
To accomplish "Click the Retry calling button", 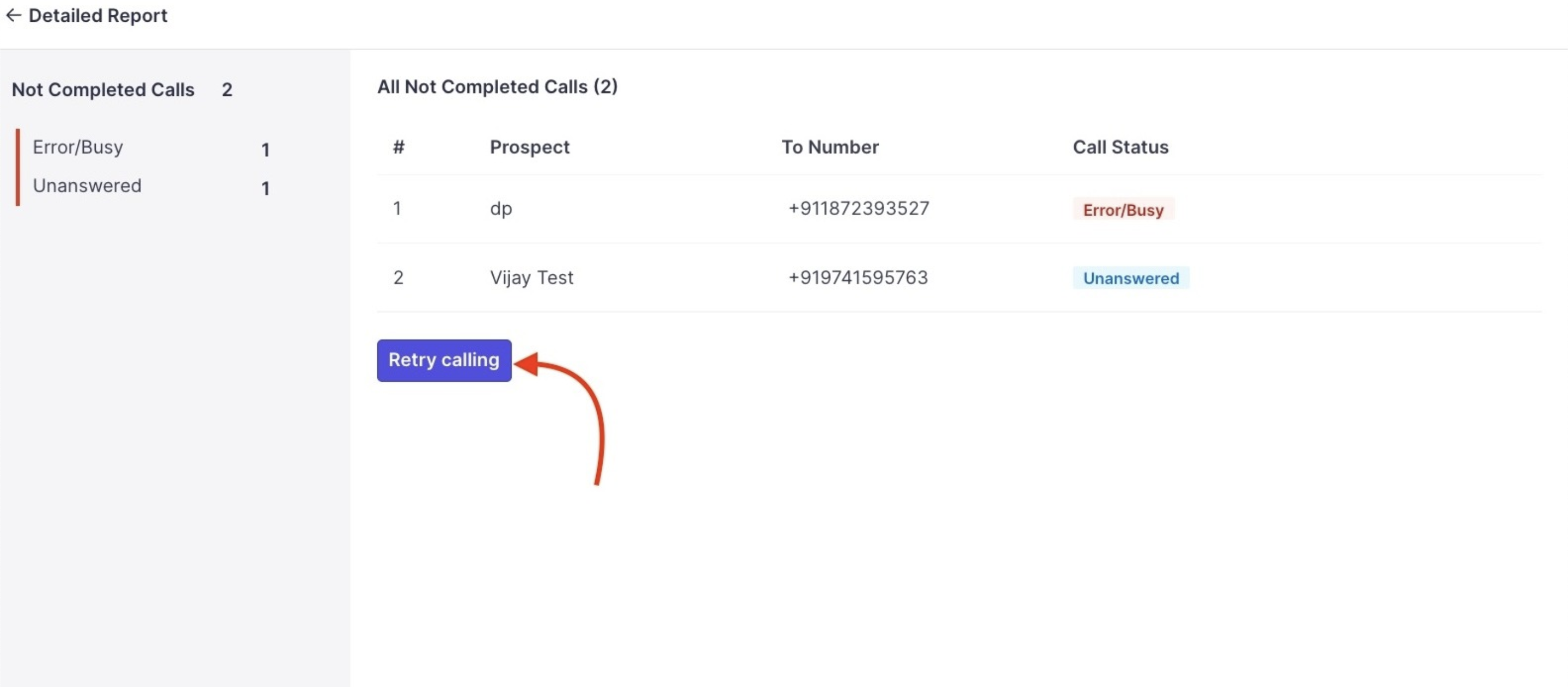I will tap(444, 360).
